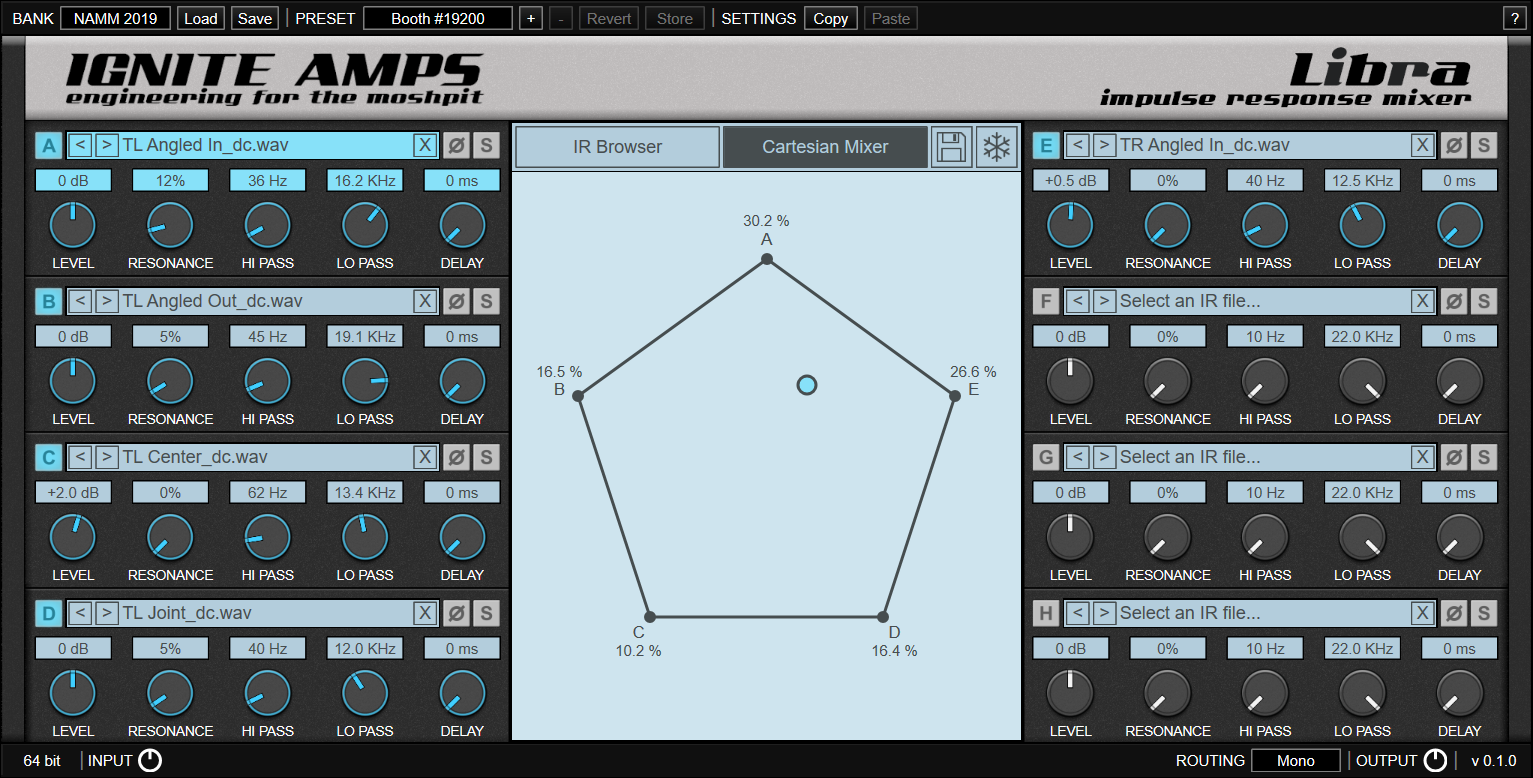Flip phase on slot D
1533x778 pixels.
(456, 613)
